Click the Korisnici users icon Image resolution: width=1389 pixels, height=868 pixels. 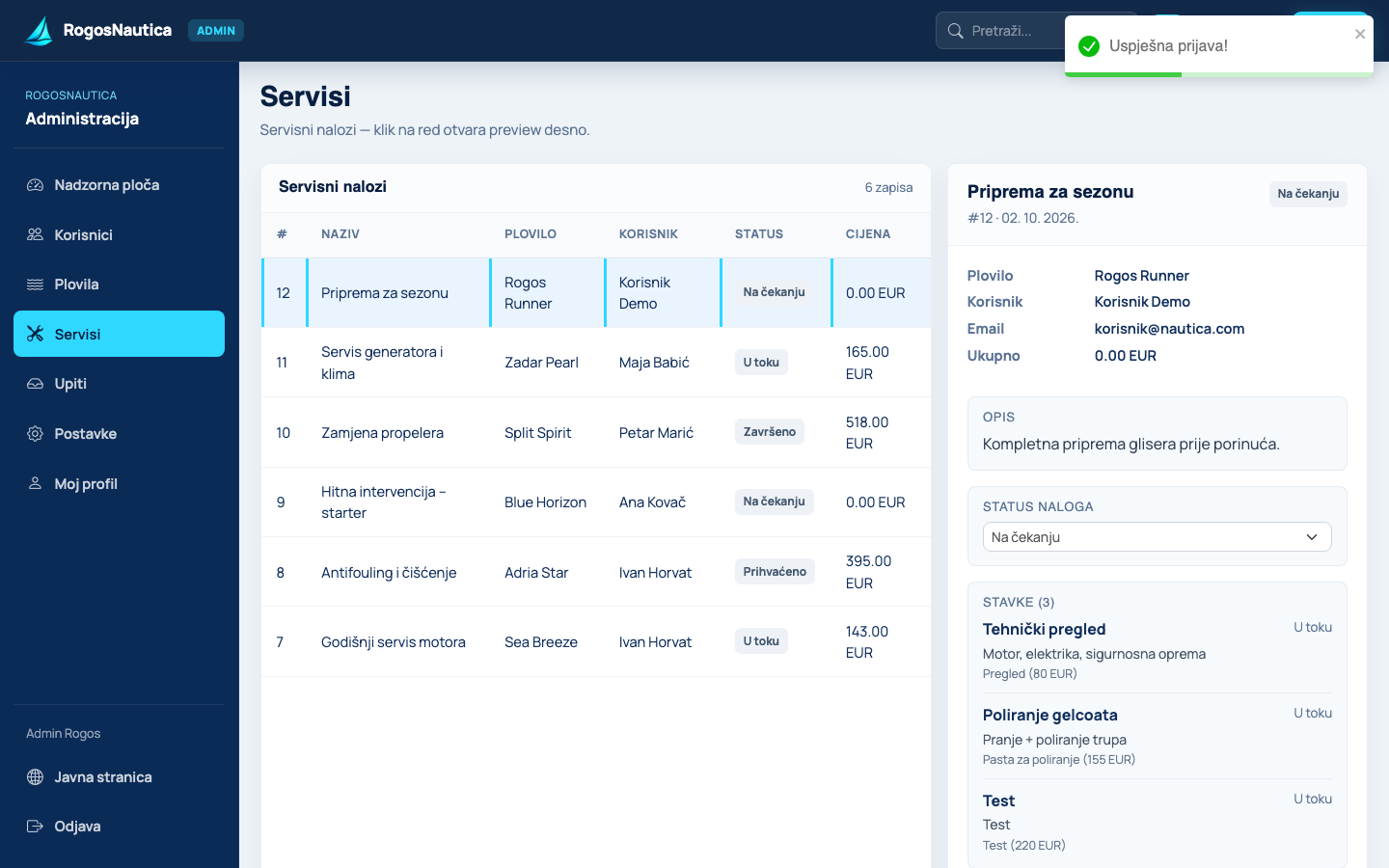(35, 234)
